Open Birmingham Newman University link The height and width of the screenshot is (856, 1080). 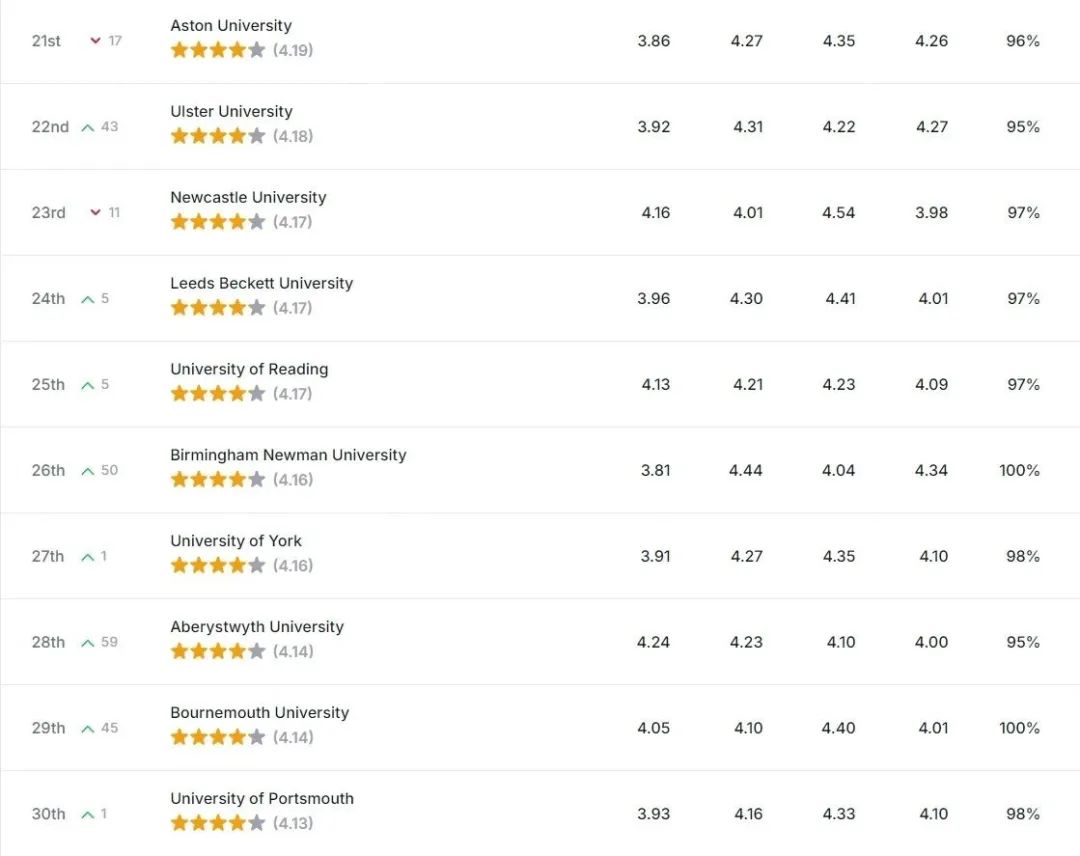288,455
